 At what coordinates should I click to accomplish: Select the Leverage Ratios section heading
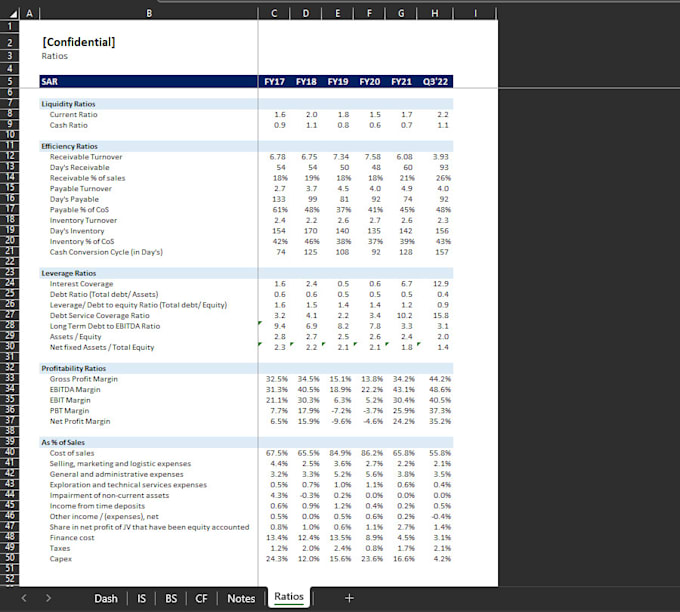coord(69,273)
